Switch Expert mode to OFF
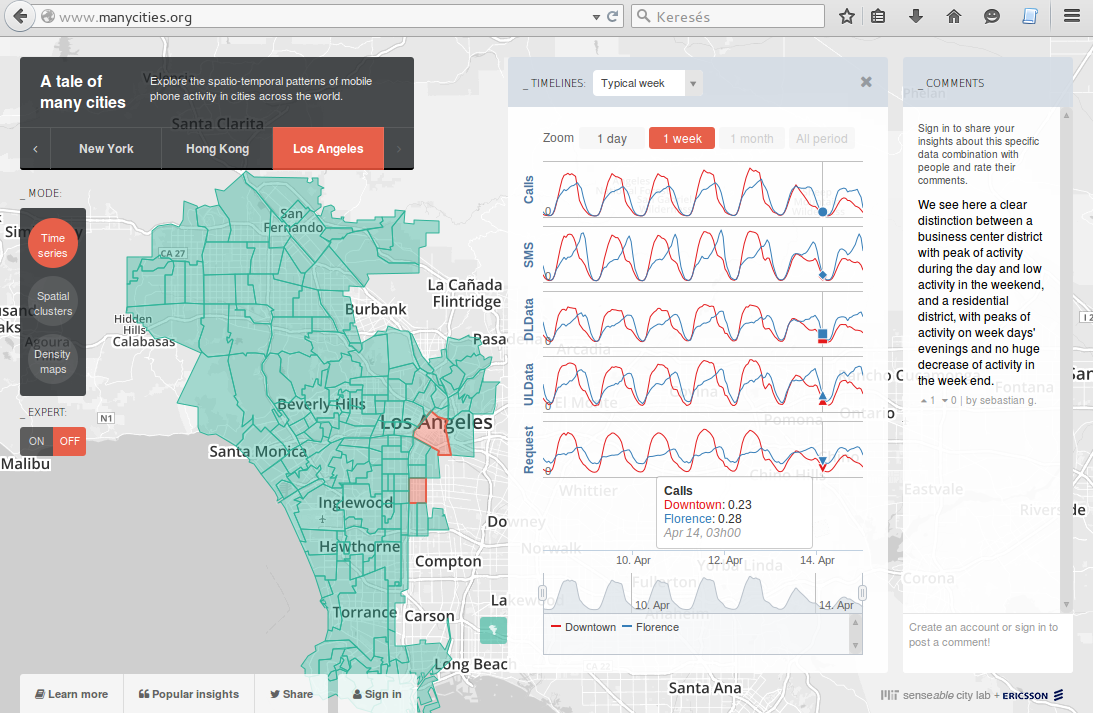The width and height of the screenshot is (1093, 713). point(69,441)
